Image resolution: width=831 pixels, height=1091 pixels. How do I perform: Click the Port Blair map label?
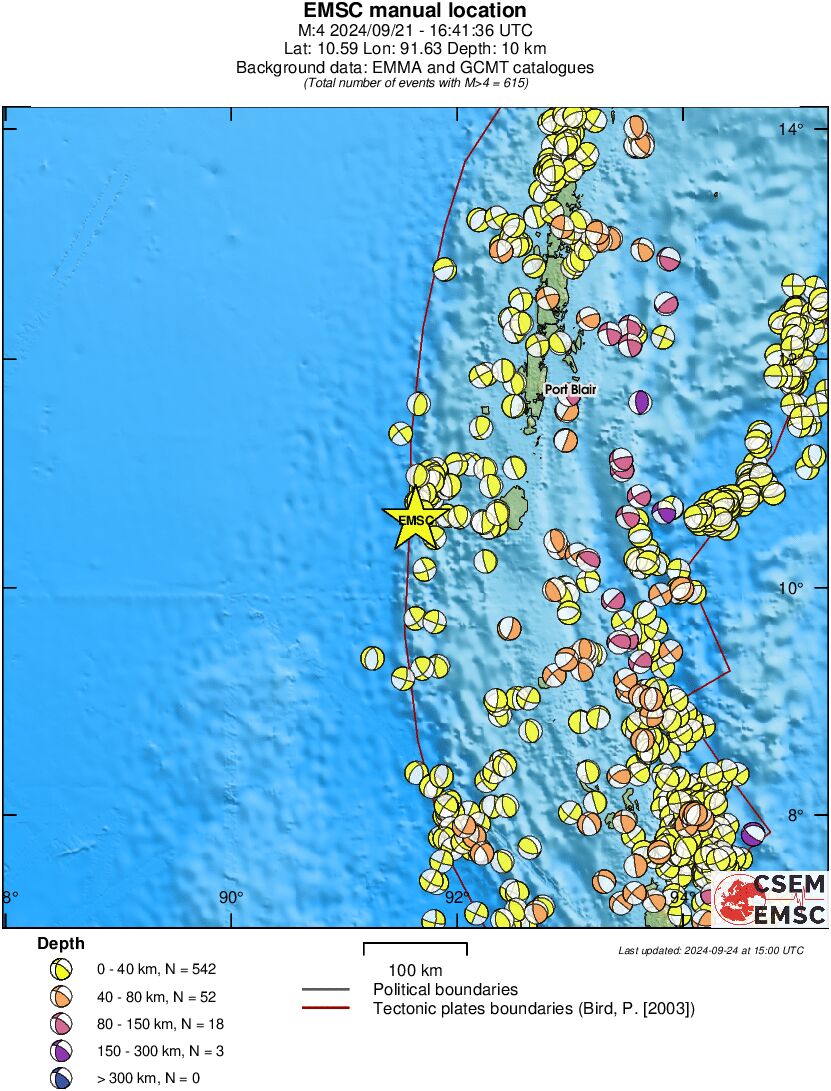(x=570, y=389)
